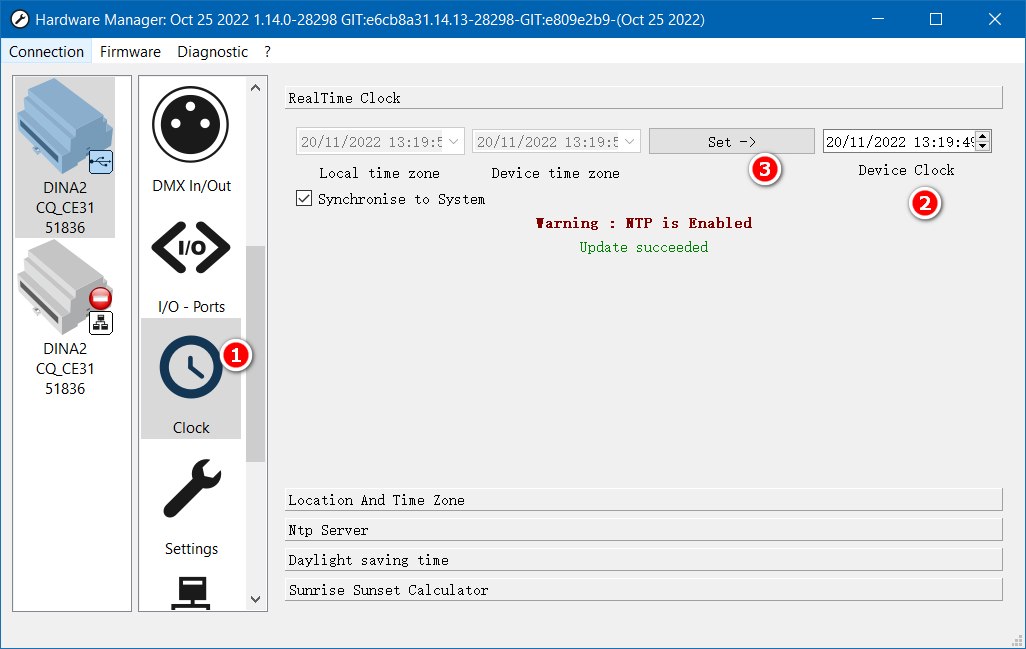Viewport: 1026px width, 649px height.
Task: Click the Device Clock date-time field
Action: (x=897, y=142)
